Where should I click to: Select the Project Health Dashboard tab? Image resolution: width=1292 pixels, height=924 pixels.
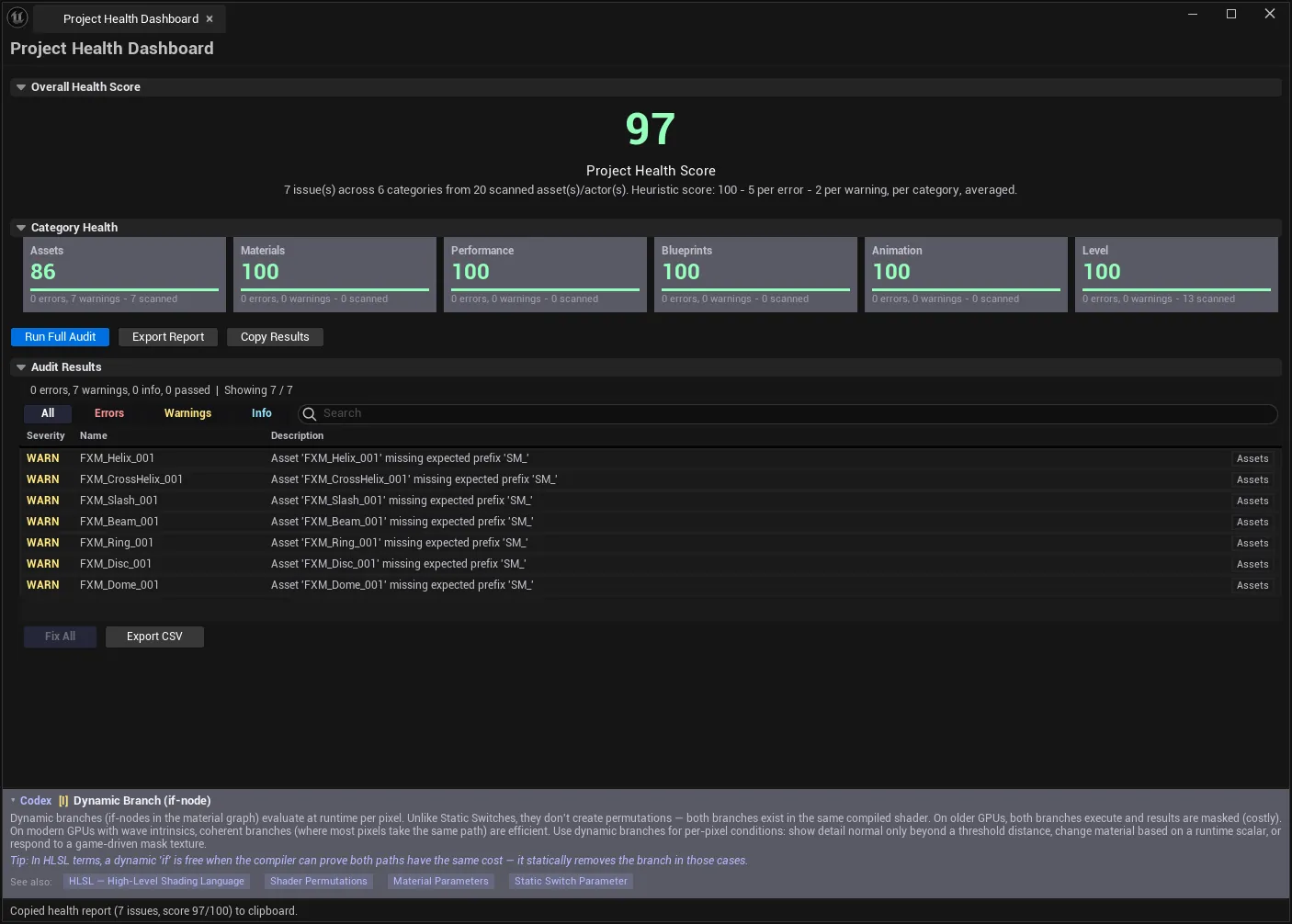point(130,19)
